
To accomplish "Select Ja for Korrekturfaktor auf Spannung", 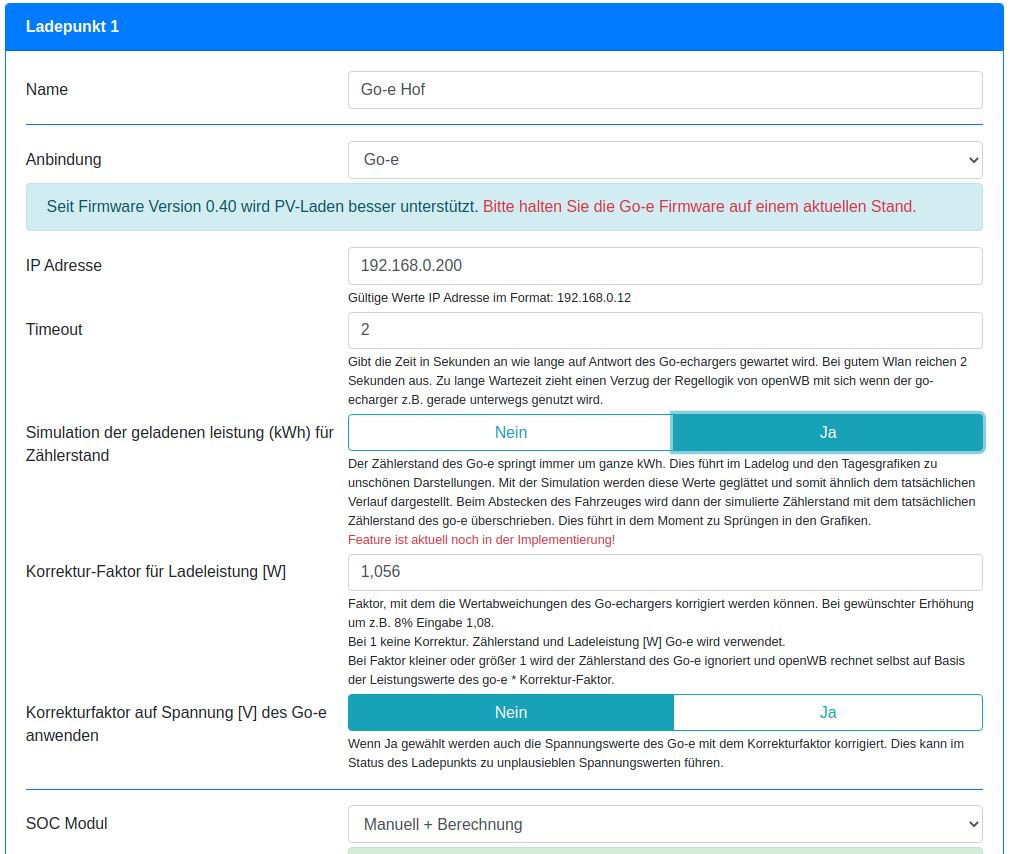I will [x=828, y=712].
